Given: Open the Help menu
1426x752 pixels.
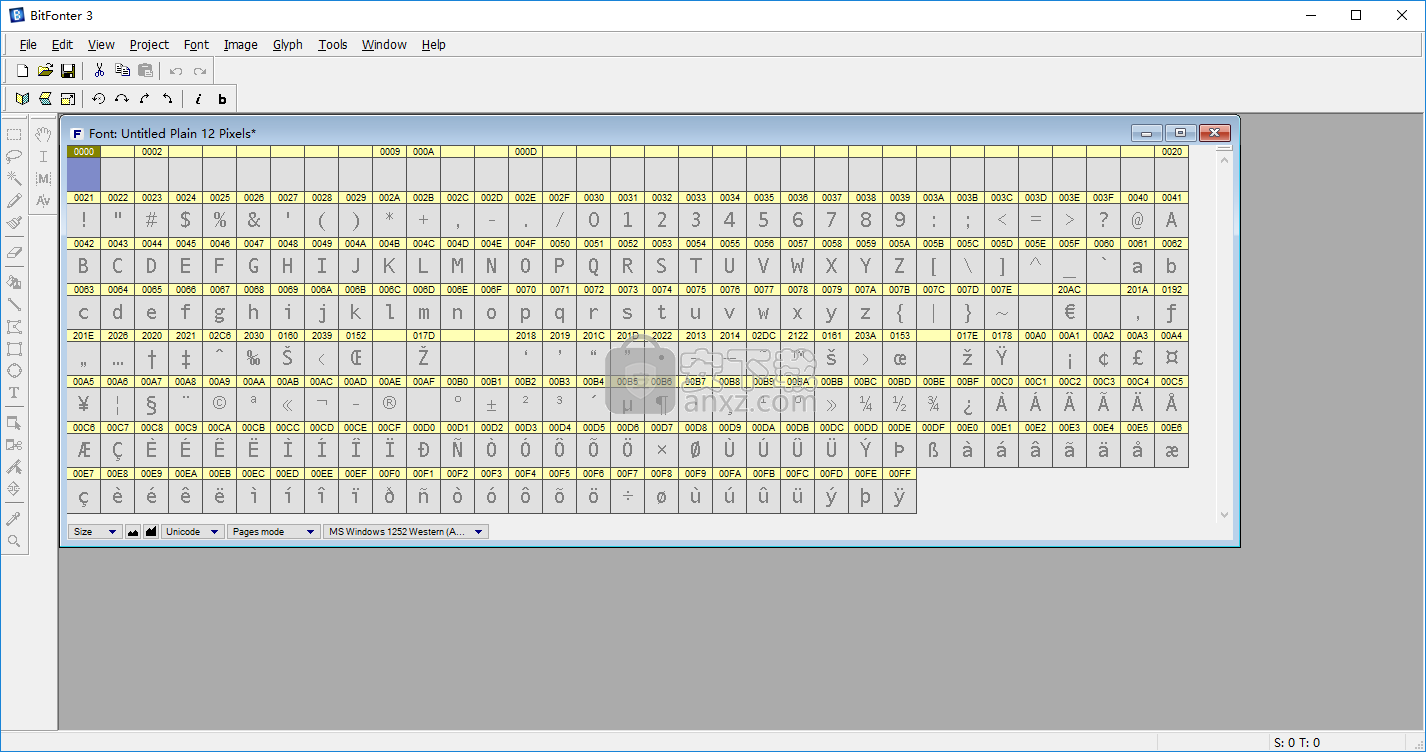Looking at the screenshot, I should pos(433,44).
